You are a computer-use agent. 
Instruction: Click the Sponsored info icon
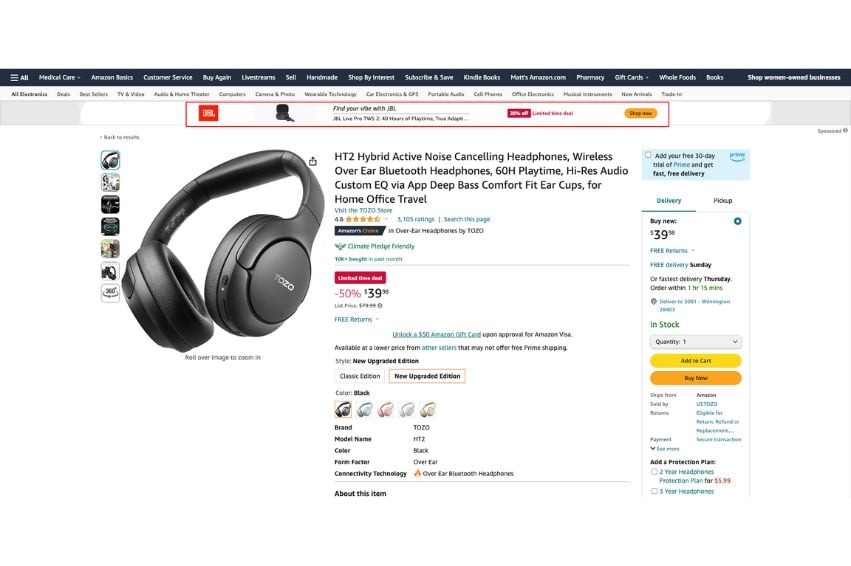pos(845,131)
